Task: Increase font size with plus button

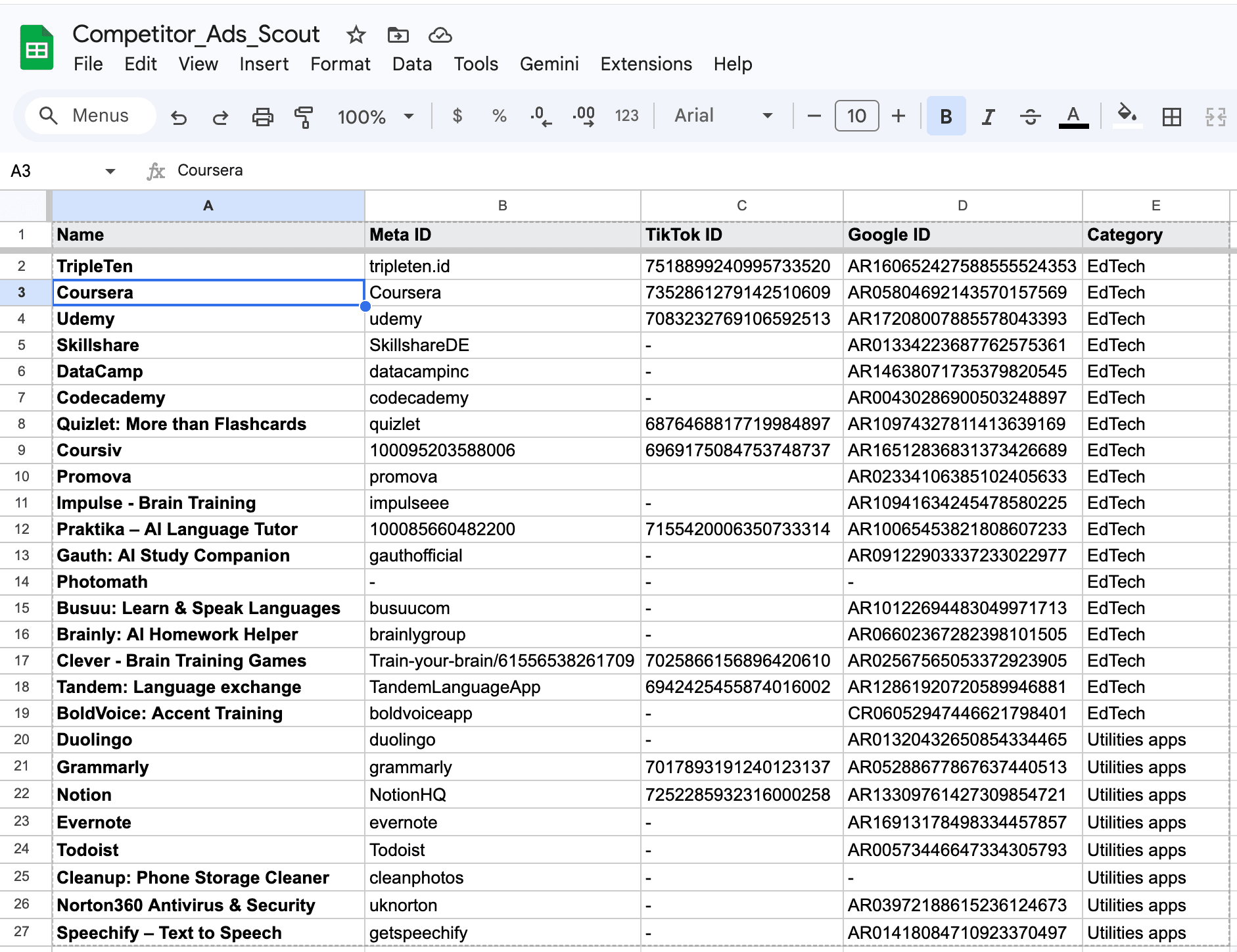Action: coord(899,116)
